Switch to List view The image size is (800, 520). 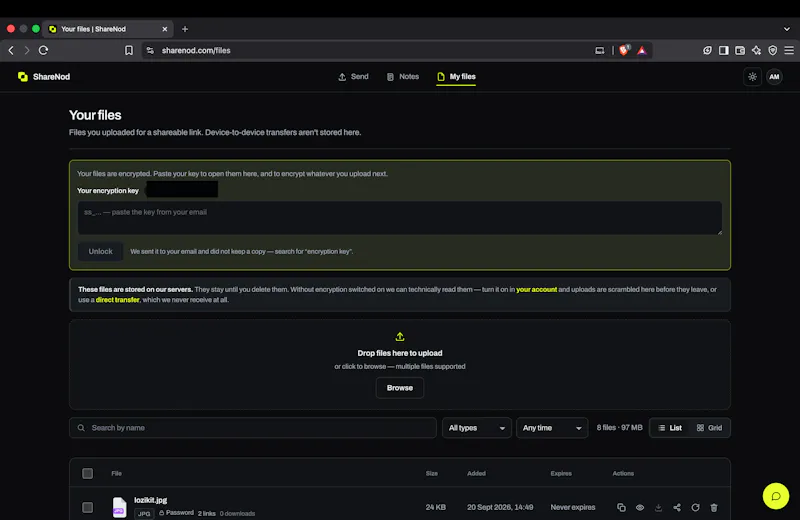670,428
